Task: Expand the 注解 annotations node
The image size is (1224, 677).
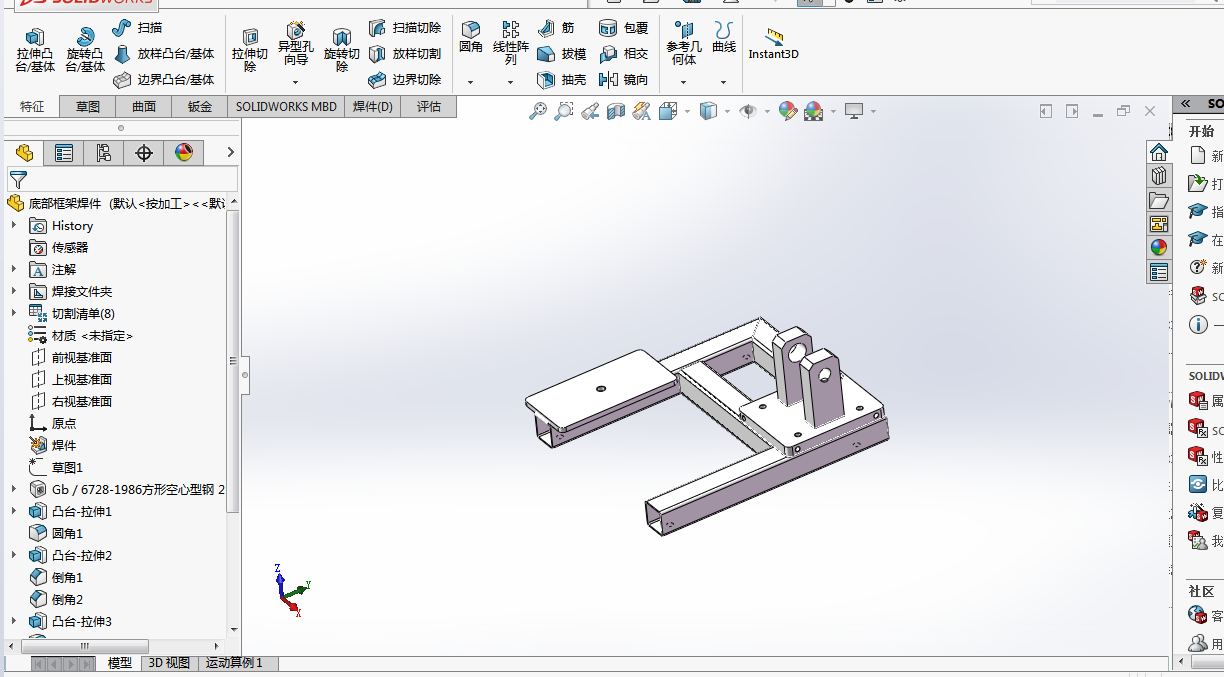Action: pos(14,270)
